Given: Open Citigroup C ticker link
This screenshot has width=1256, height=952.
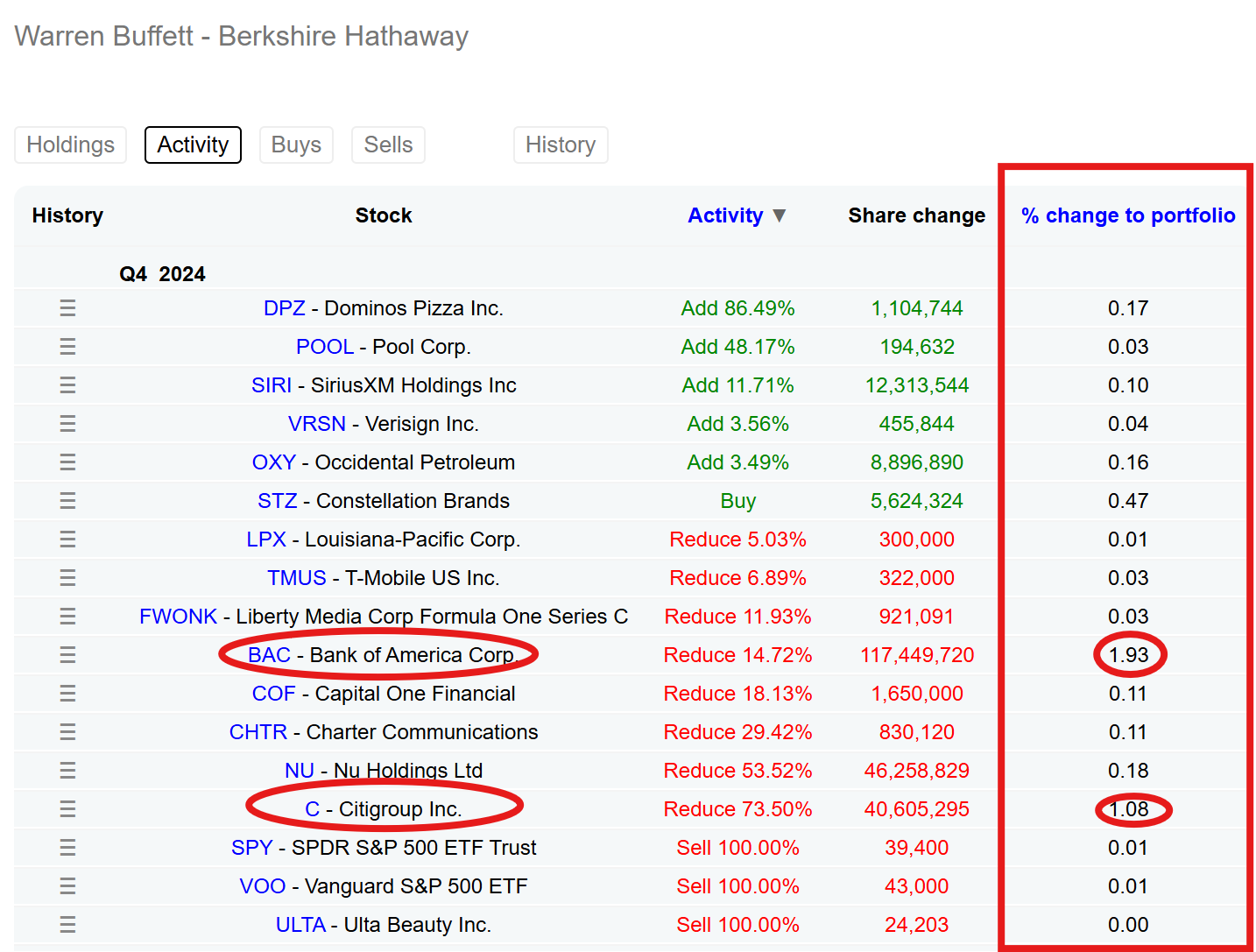Looking at the screenshot, I should [312, 809].
